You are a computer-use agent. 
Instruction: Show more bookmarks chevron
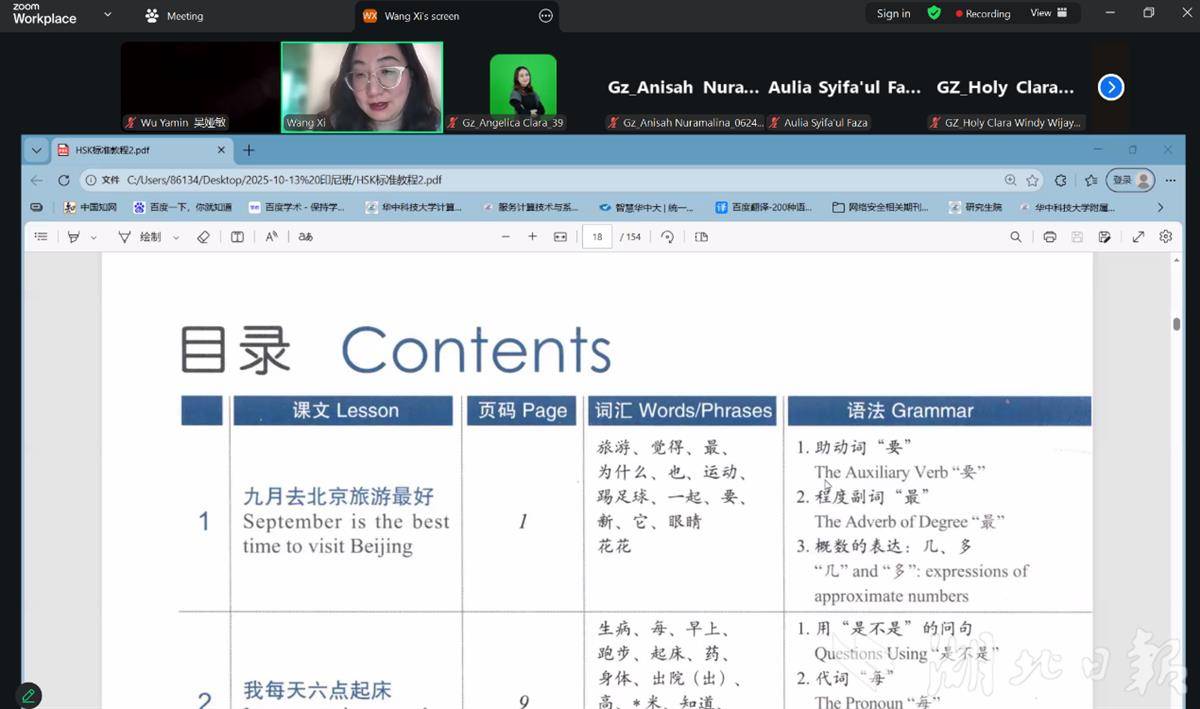[x=1160, y=207]
